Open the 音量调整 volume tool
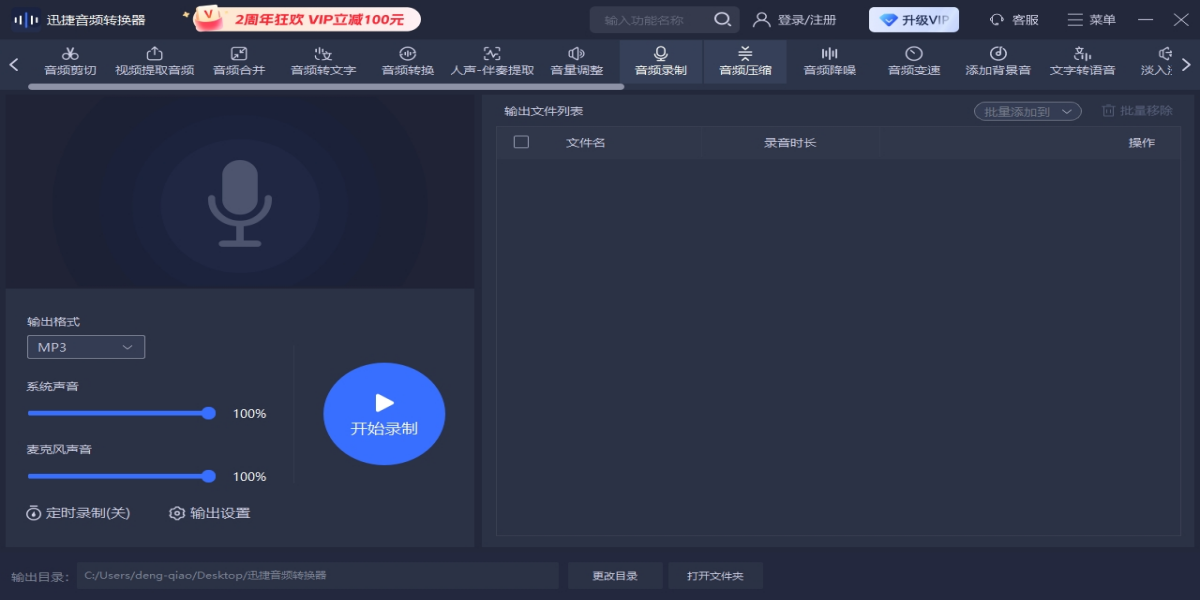 [577, 61]
